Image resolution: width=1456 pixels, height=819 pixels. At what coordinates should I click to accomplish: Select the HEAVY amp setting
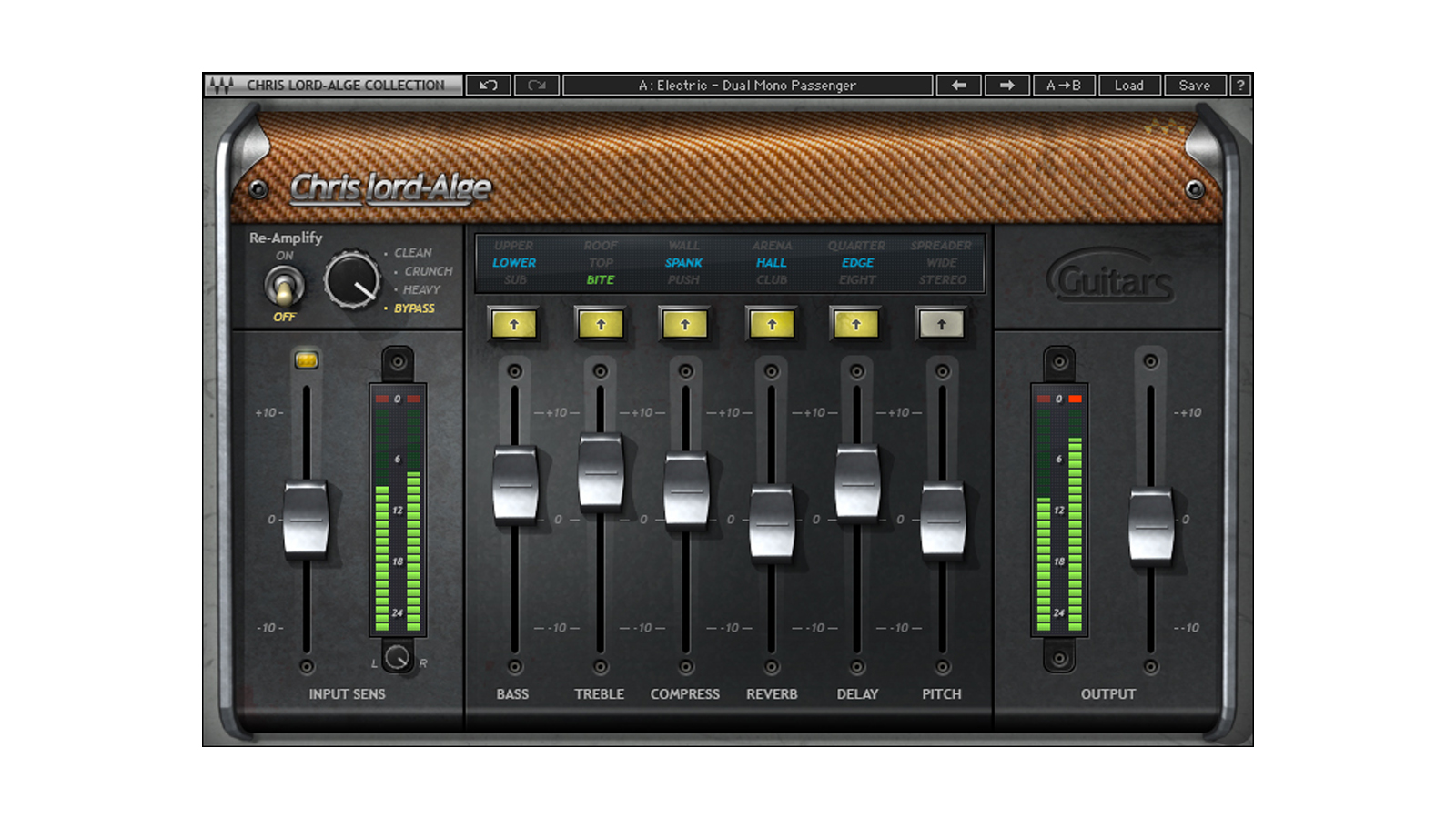tap(421, 289)
